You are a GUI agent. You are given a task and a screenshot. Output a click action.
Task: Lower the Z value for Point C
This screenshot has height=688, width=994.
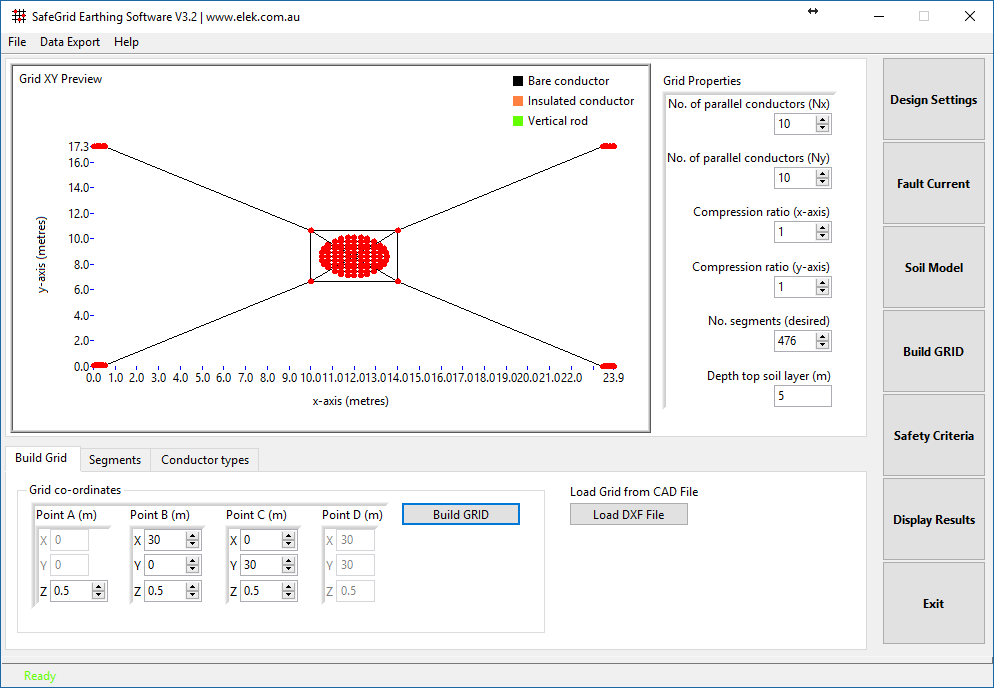[x=289, y=595]
